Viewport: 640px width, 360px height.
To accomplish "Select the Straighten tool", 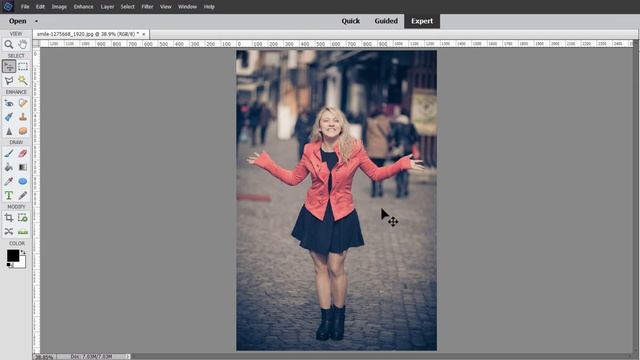I will [23, 232].
